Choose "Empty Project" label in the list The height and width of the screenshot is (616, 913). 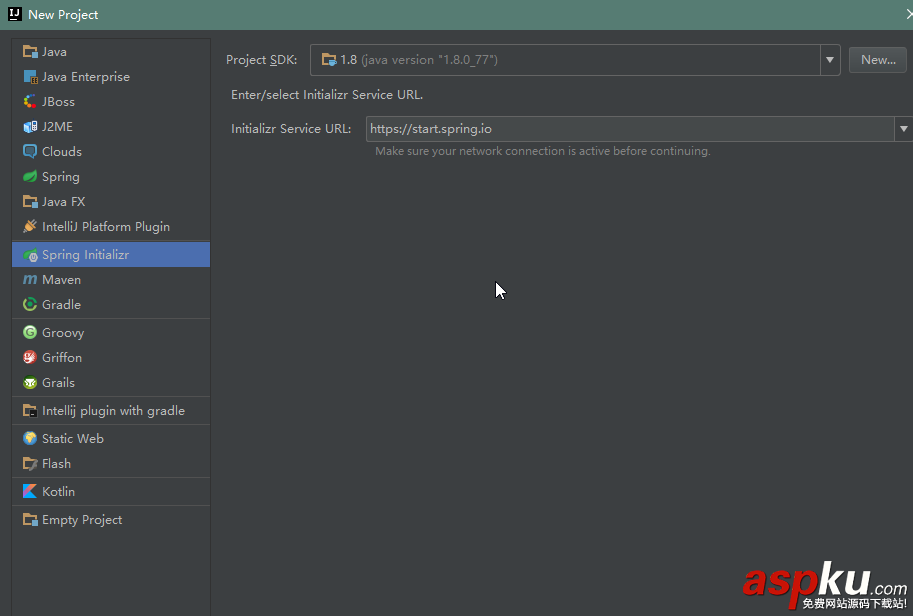pos(82,520)
